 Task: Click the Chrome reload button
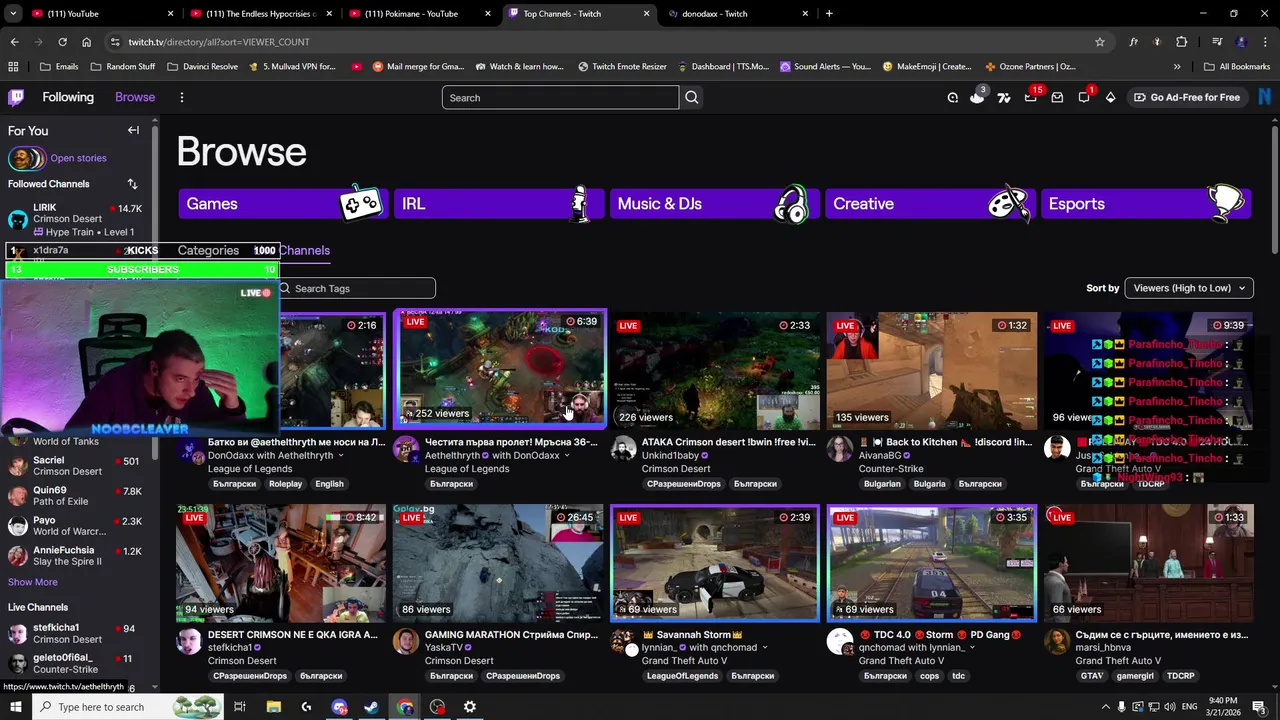point(62,42)
